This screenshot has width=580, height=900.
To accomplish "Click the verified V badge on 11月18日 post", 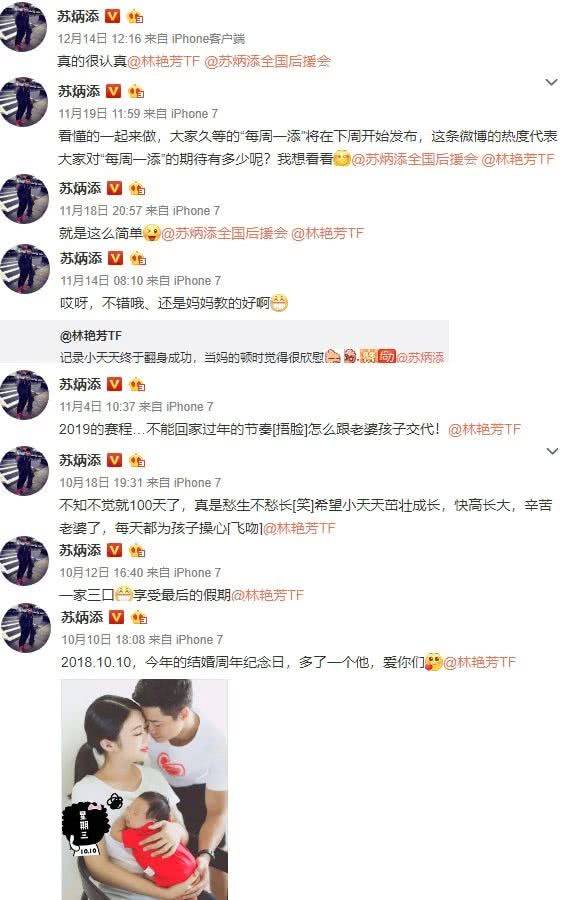I will click(x=114, y=188).
